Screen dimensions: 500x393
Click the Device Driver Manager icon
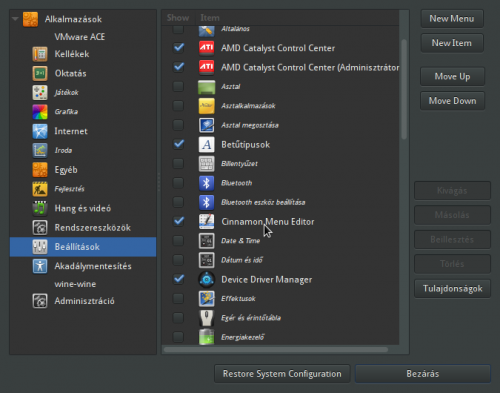(x=206, y=279)
